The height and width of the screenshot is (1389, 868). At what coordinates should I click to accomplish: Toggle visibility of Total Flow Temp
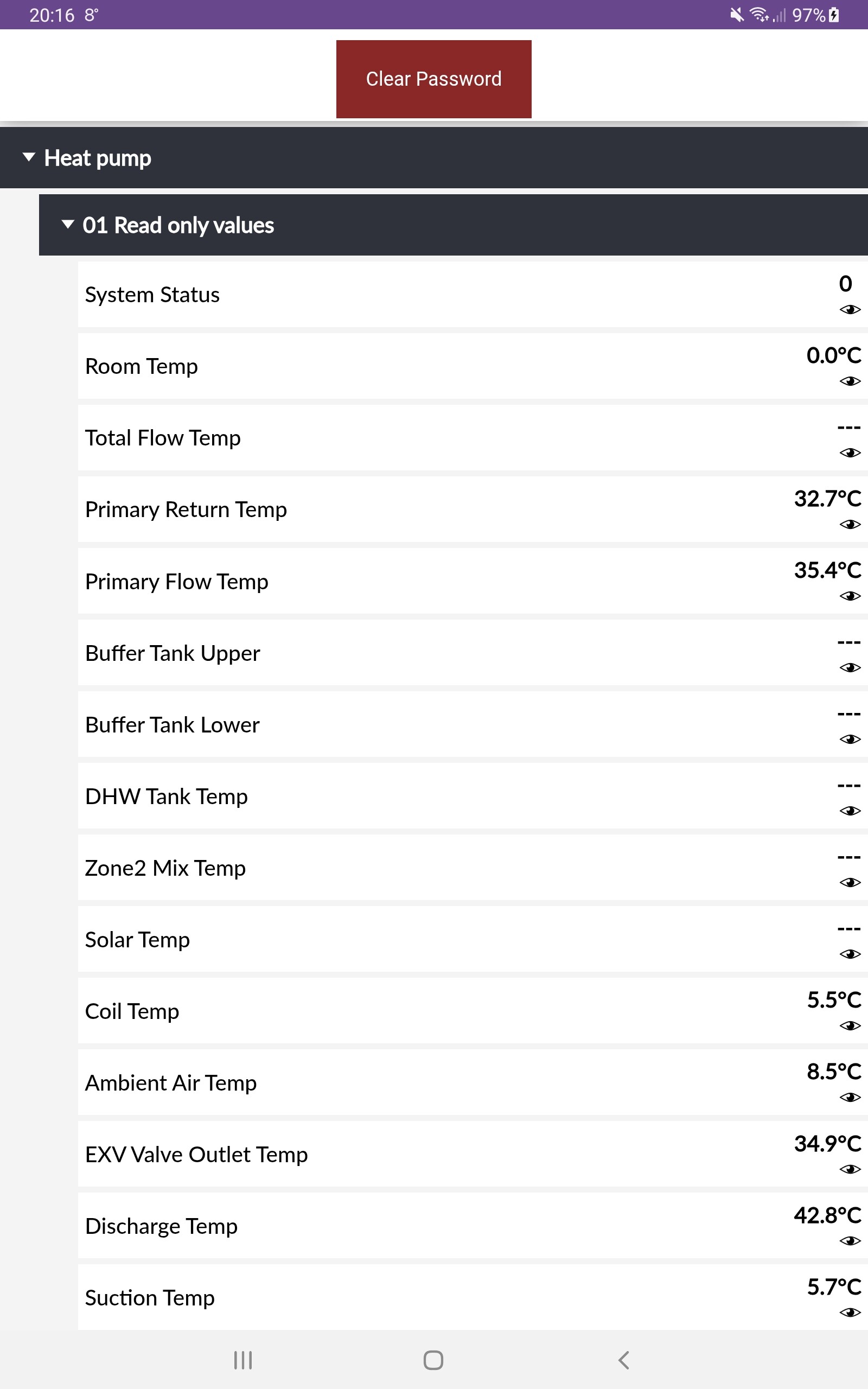pos(850,453)
